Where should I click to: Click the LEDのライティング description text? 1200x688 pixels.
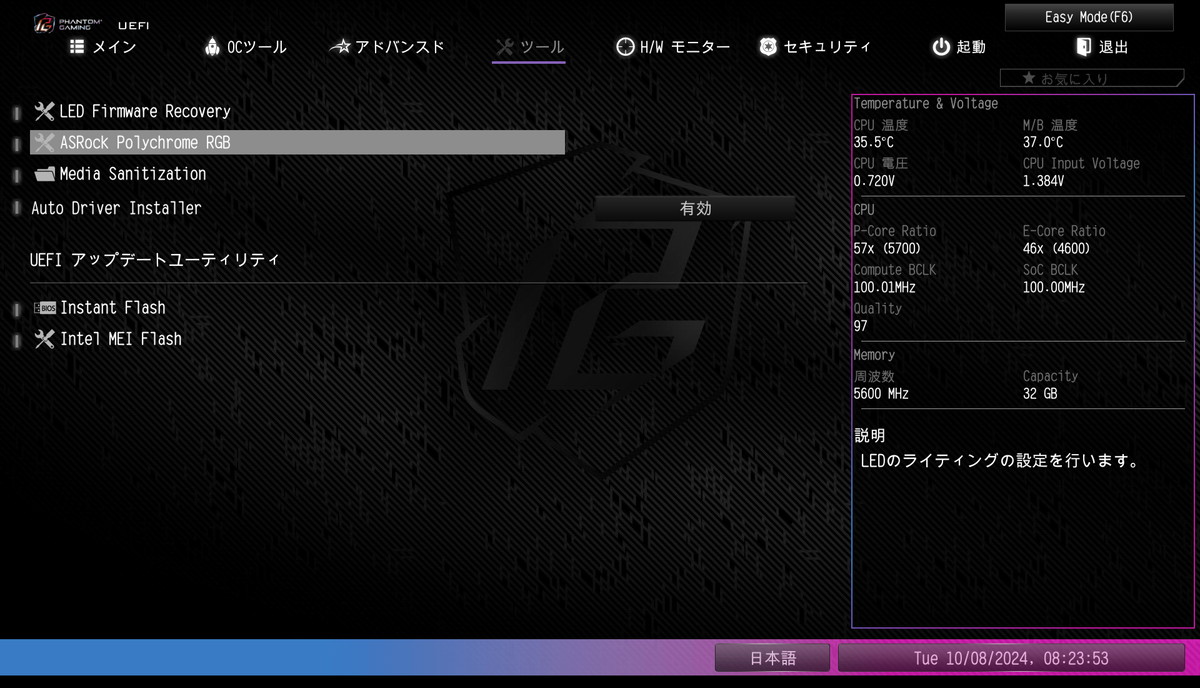click(1000, 462)
